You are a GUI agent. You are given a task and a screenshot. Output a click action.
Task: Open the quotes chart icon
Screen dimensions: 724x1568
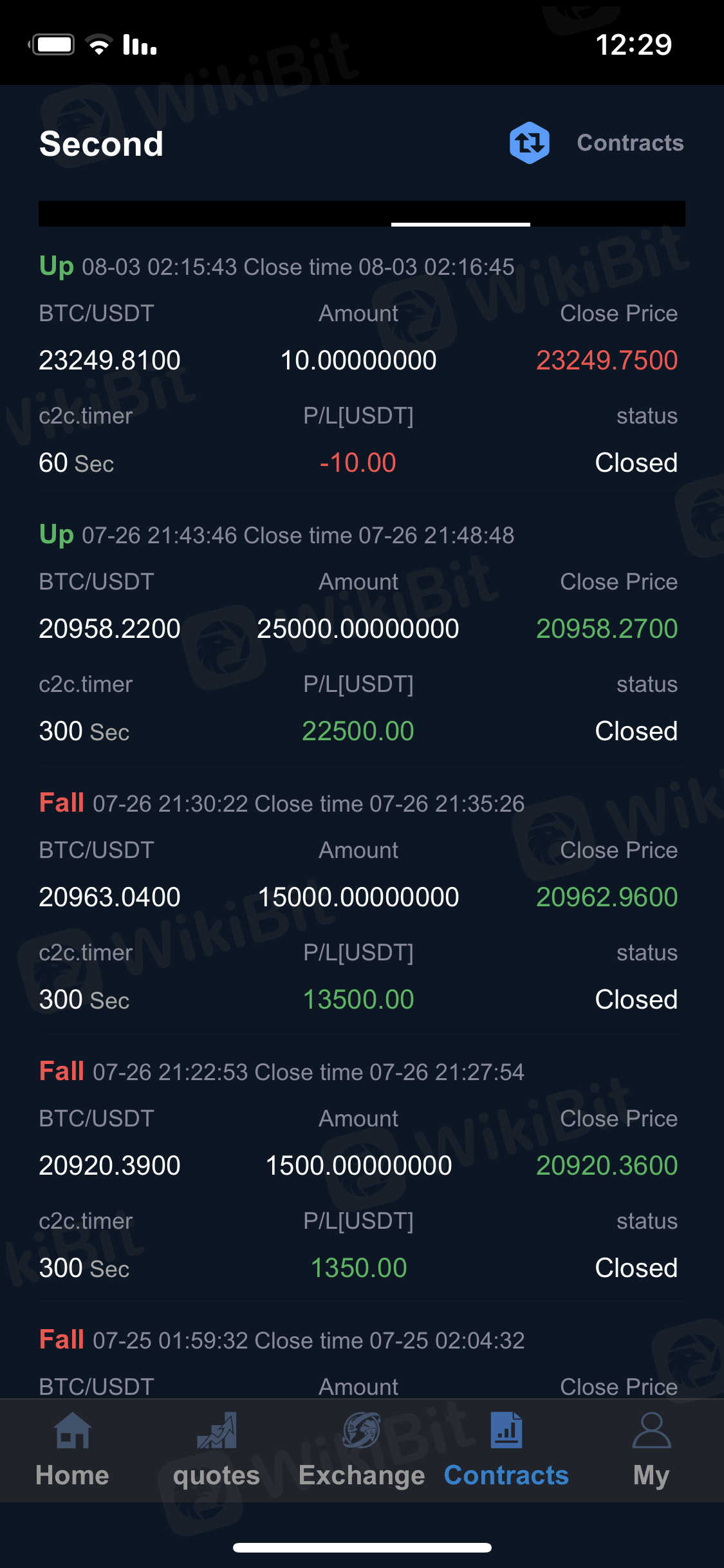tap(217, 1430)
